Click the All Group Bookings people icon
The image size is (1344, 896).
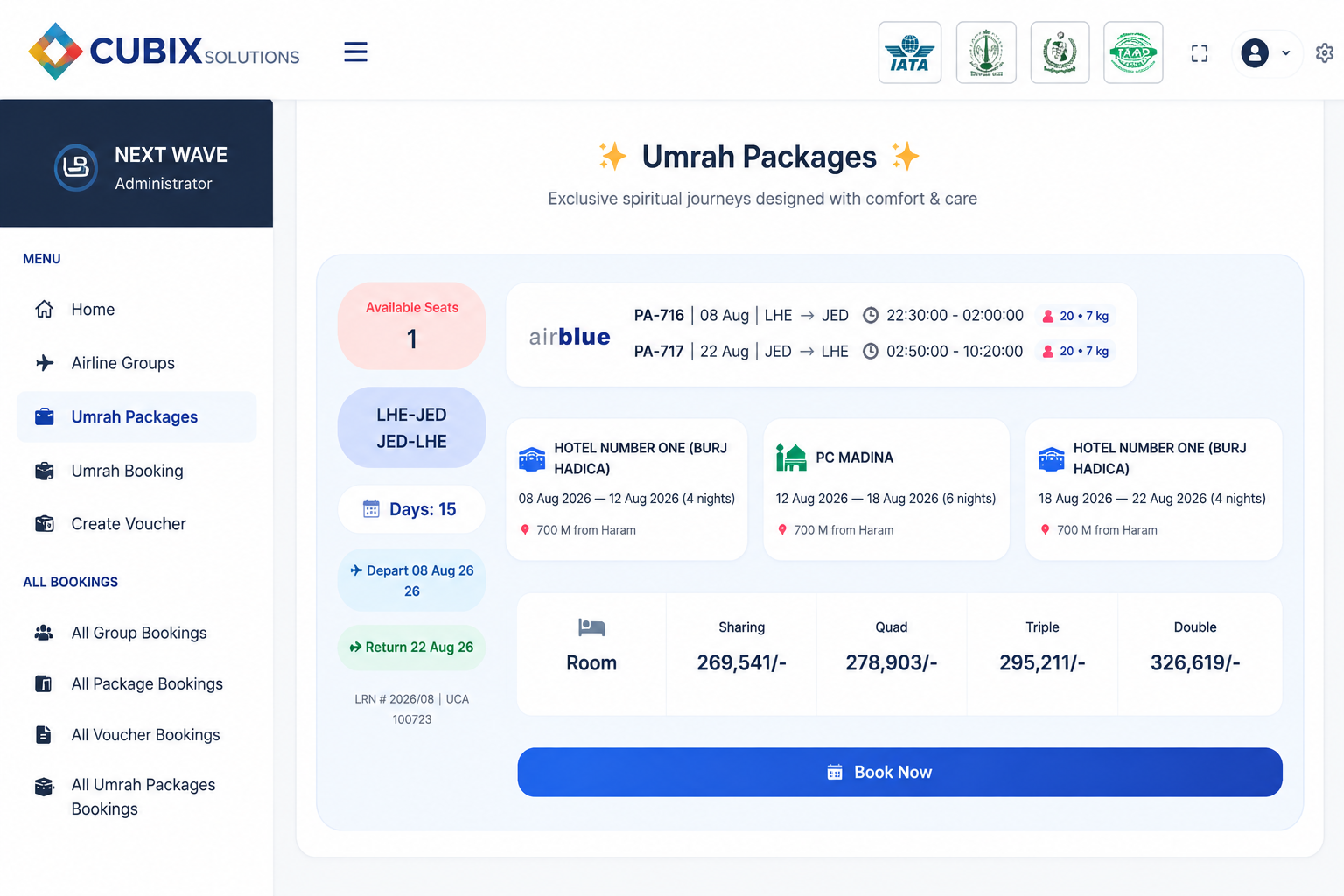pyautogui.click(x=44, y=633)
